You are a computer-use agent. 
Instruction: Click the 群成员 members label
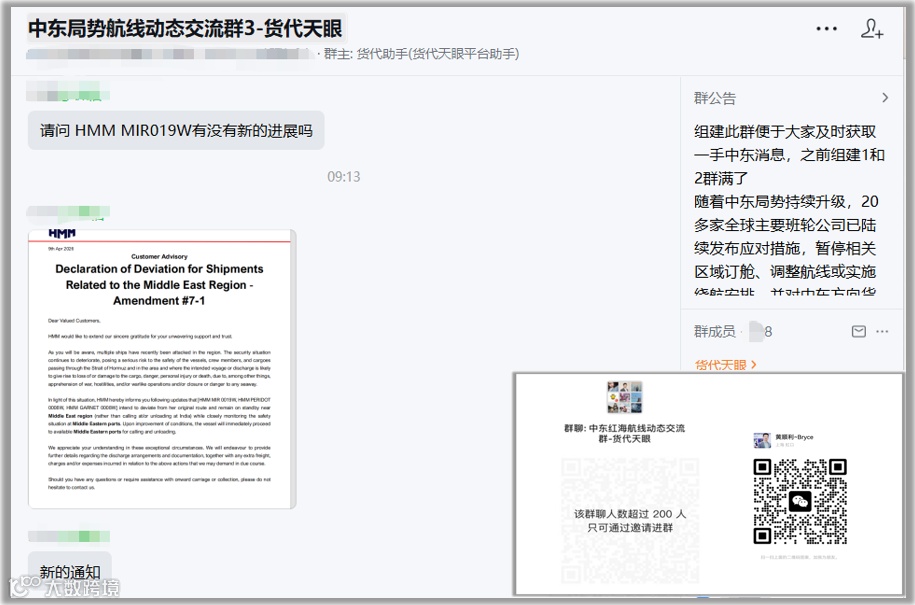pos(714,331)
